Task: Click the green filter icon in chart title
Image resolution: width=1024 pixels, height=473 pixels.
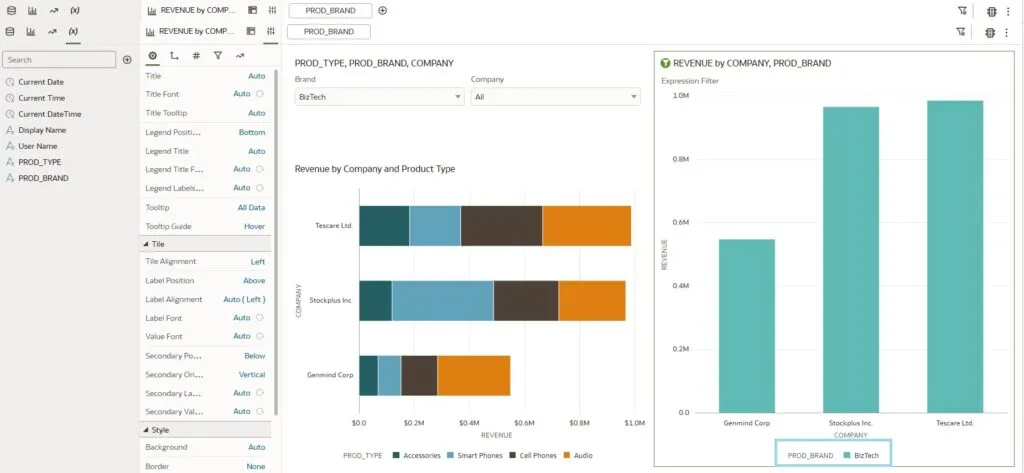Action: coord(665,63)
